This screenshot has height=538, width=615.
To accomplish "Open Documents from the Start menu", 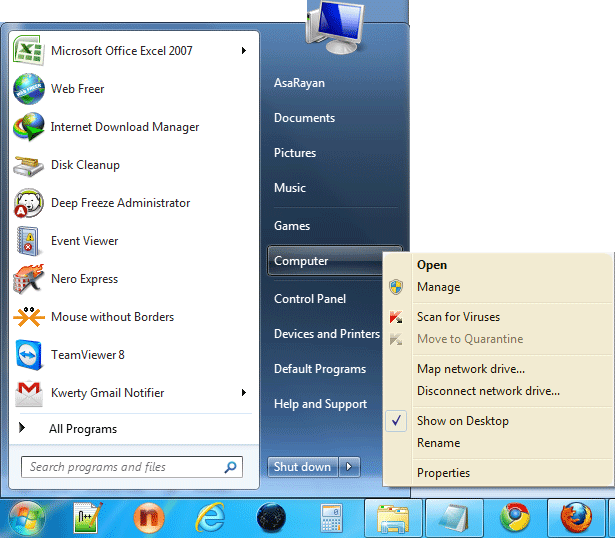I will [x=304, y=118].
